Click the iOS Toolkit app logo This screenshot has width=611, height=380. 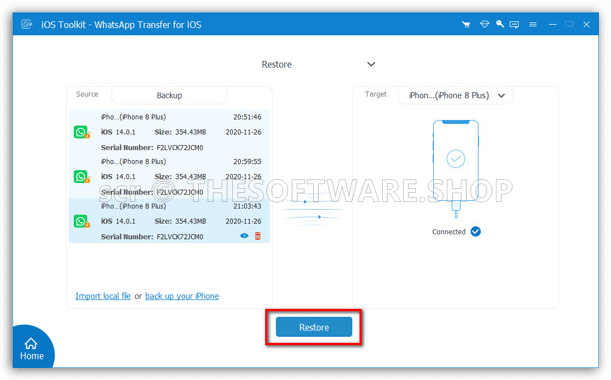click(26, 24)
